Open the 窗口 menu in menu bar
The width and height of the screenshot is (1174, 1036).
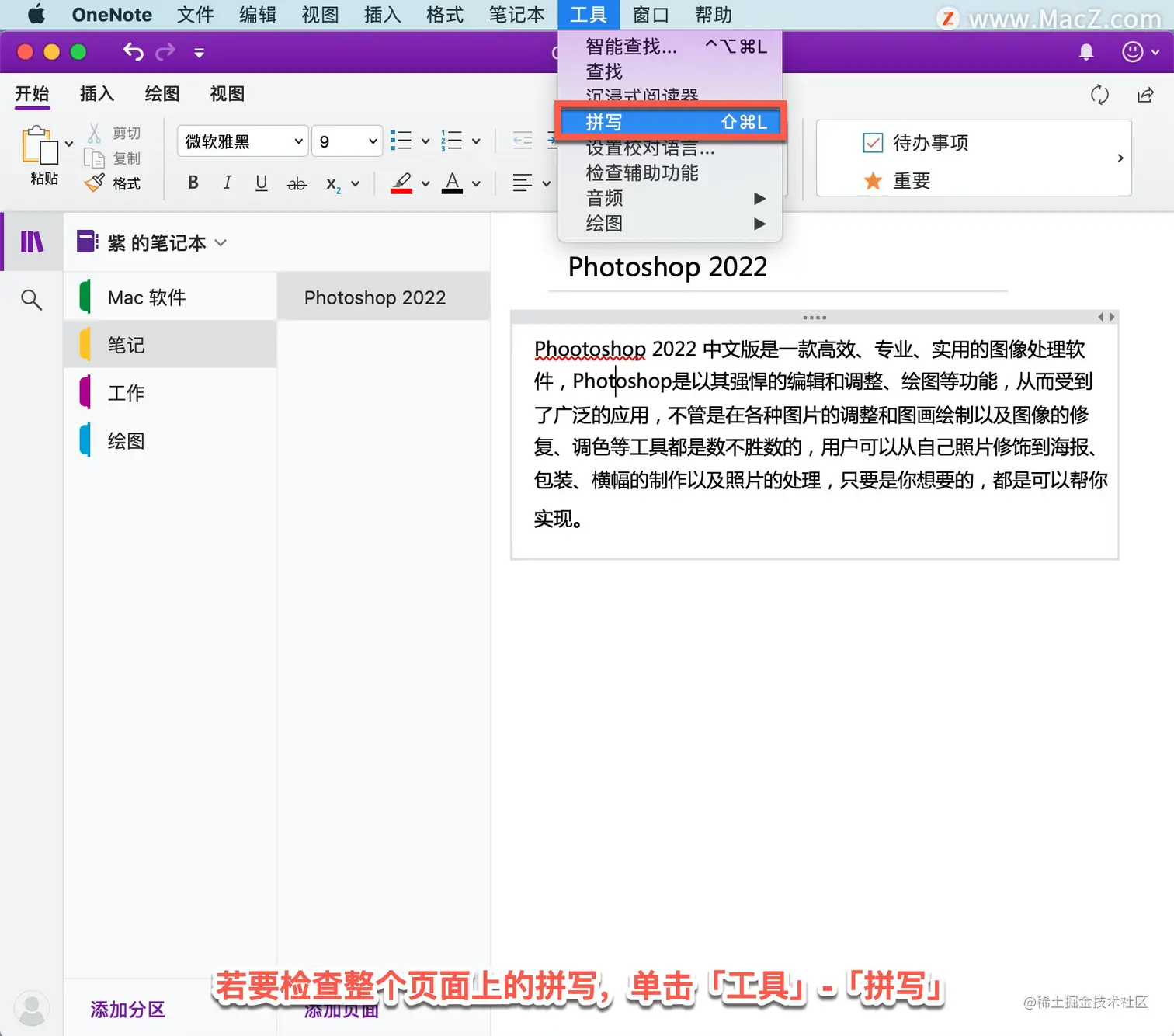(651, 15)
